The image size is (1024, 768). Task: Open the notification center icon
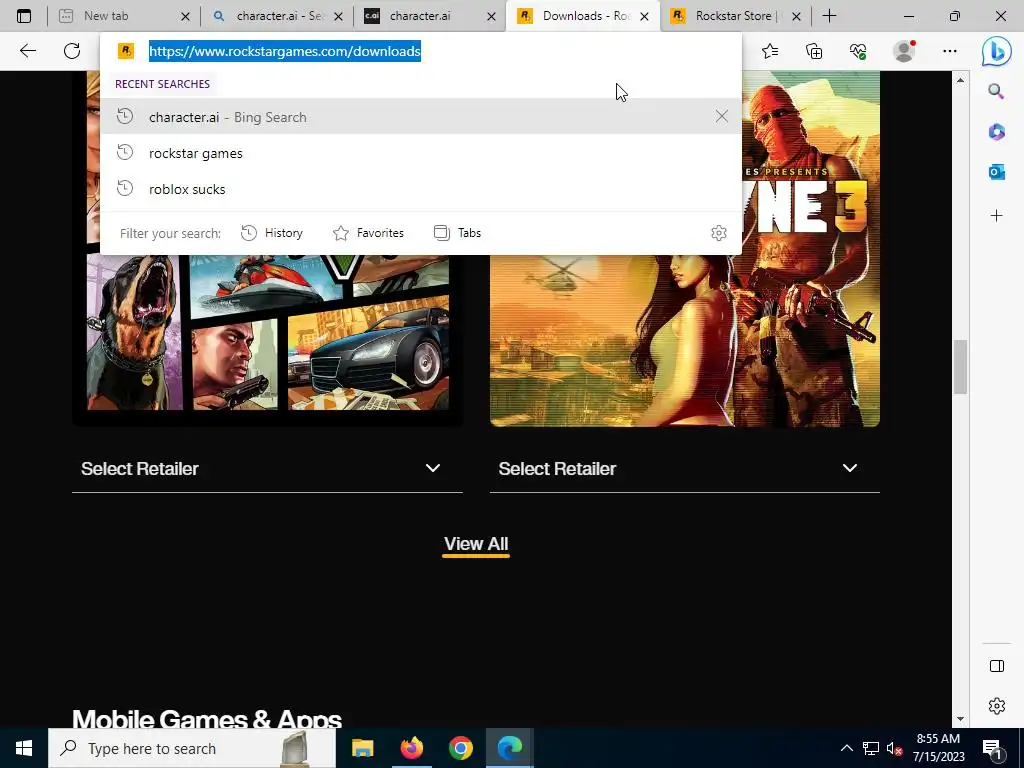coord(992,748)
